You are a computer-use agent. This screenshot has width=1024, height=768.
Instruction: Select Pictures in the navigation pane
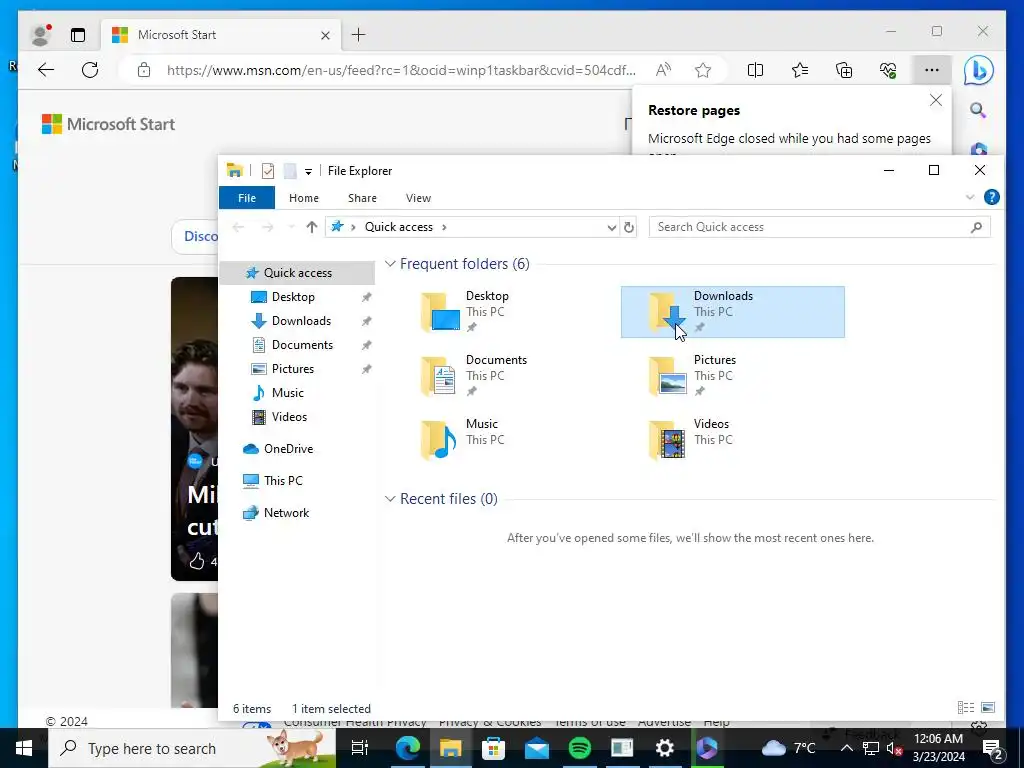click(x=293, y=369)
